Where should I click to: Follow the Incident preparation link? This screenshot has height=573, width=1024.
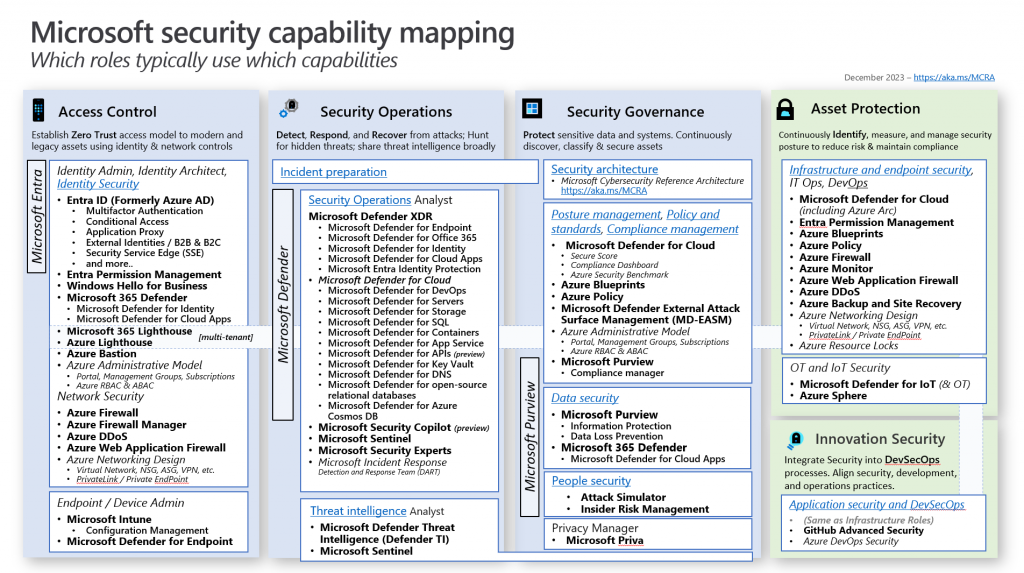point(333,172)
